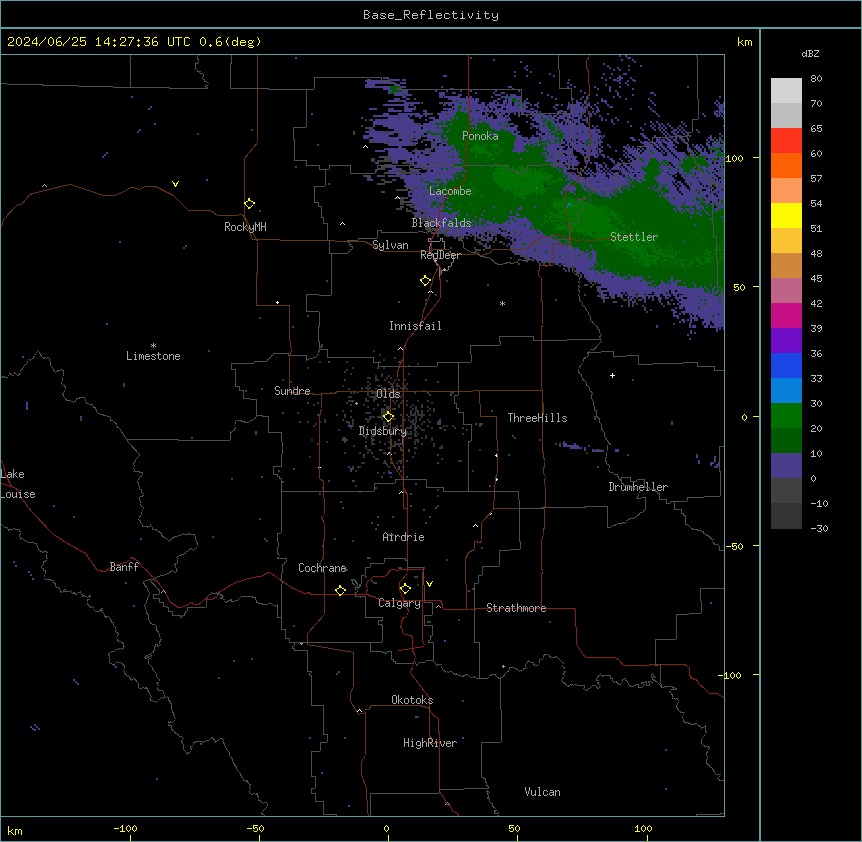Click the Airdrie city label
The width and height of the screenshot is (862, 842).
pyautogui.click(x=403, y=537)
